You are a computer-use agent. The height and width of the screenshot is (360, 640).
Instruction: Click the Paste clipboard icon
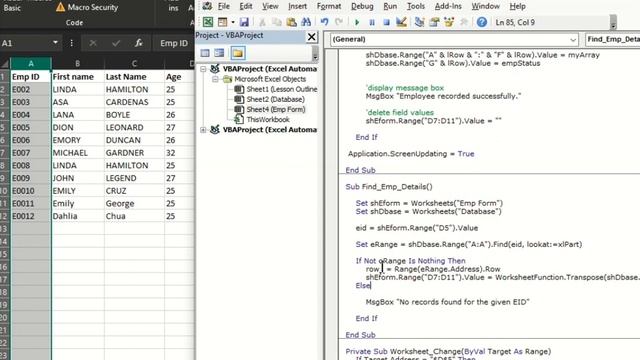[x=291, y=22]
